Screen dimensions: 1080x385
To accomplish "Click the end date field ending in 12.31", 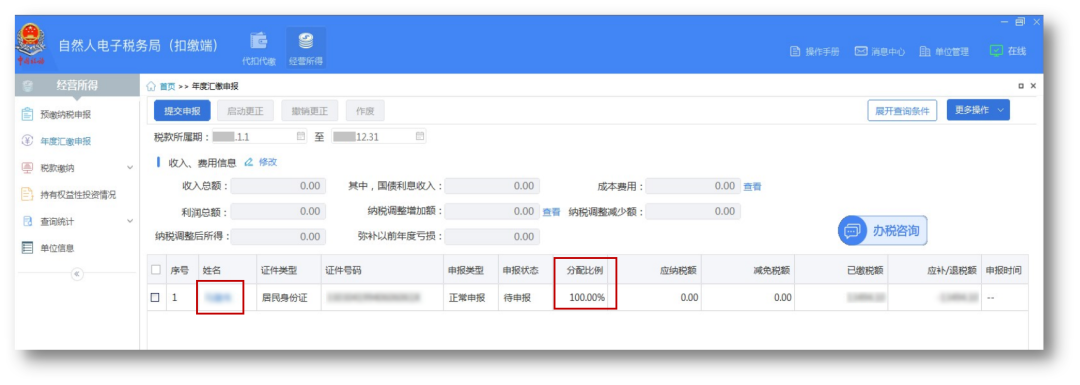I will pyautogui.click(x=378, y=136).
